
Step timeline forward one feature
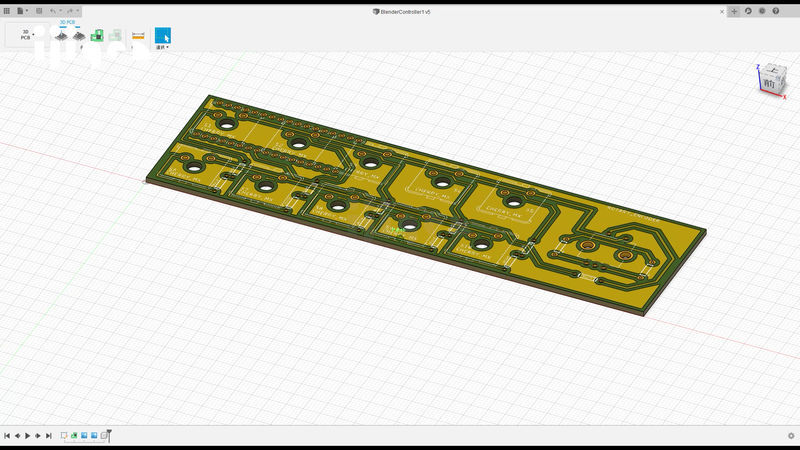[x=38, y=436]
